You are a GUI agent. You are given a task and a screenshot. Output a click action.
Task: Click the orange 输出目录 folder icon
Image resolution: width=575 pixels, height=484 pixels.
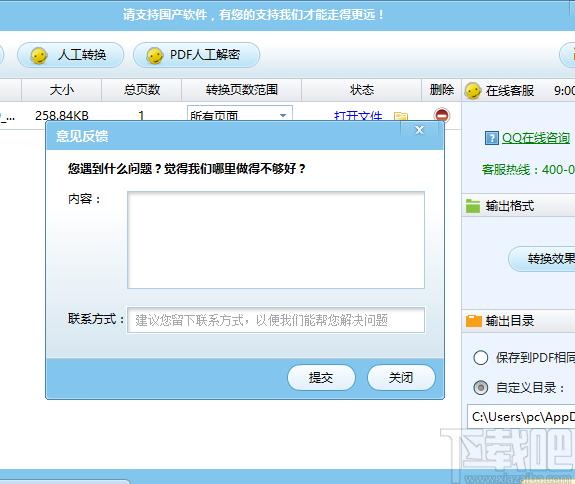click(x=473, y=321)
